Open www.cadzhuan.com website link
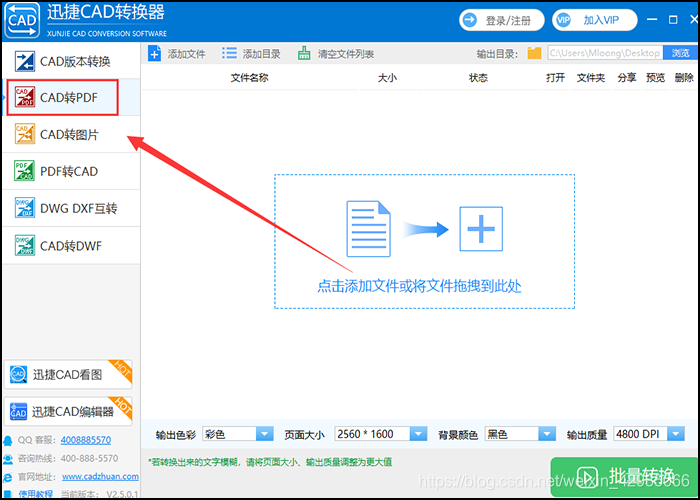The width and height of the screenshot is (700, 500). (100, 476)
